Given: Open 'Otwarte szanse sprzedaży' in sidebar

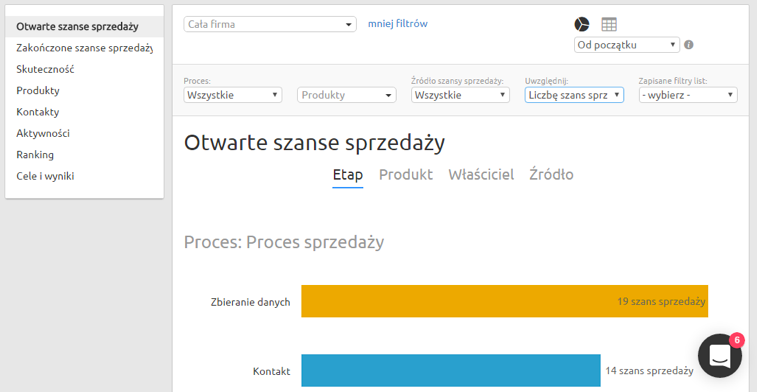Looking at the screenshot, I should click(x=84, y=26).
